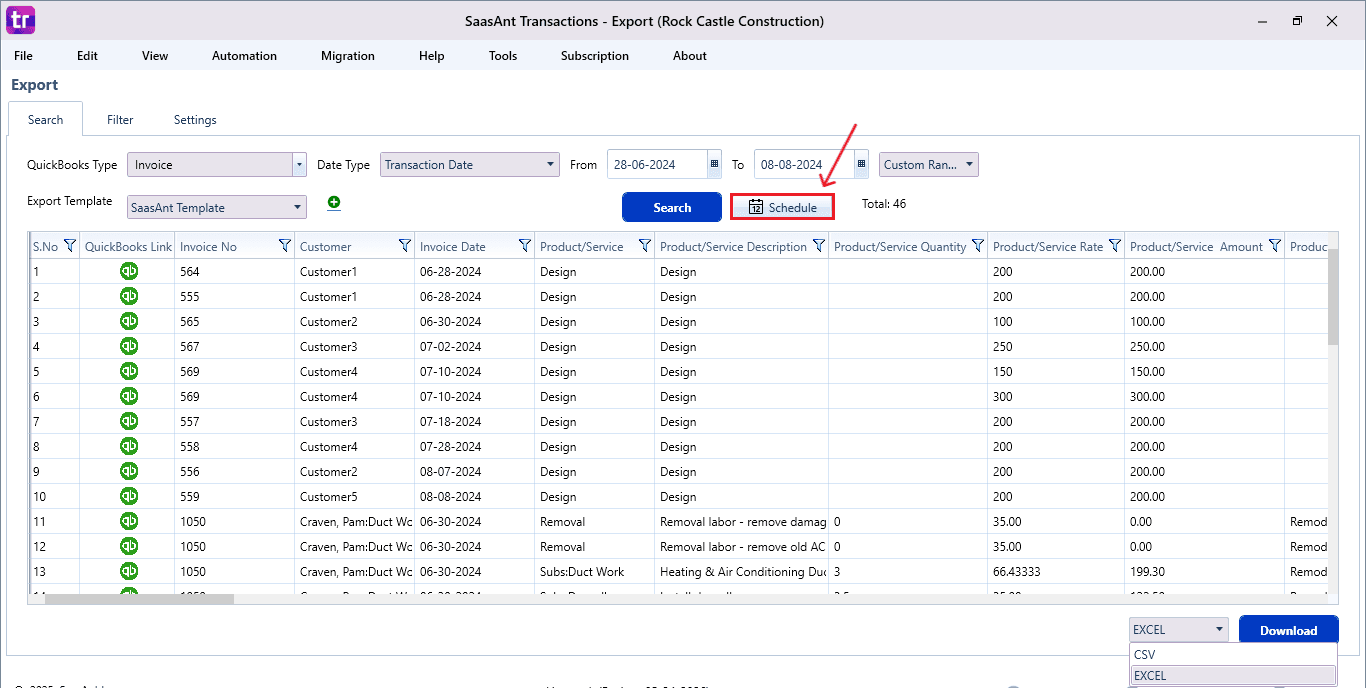1366x688 pixels.
Task: Select the 199.30 amount cell
Action: 1204,571
